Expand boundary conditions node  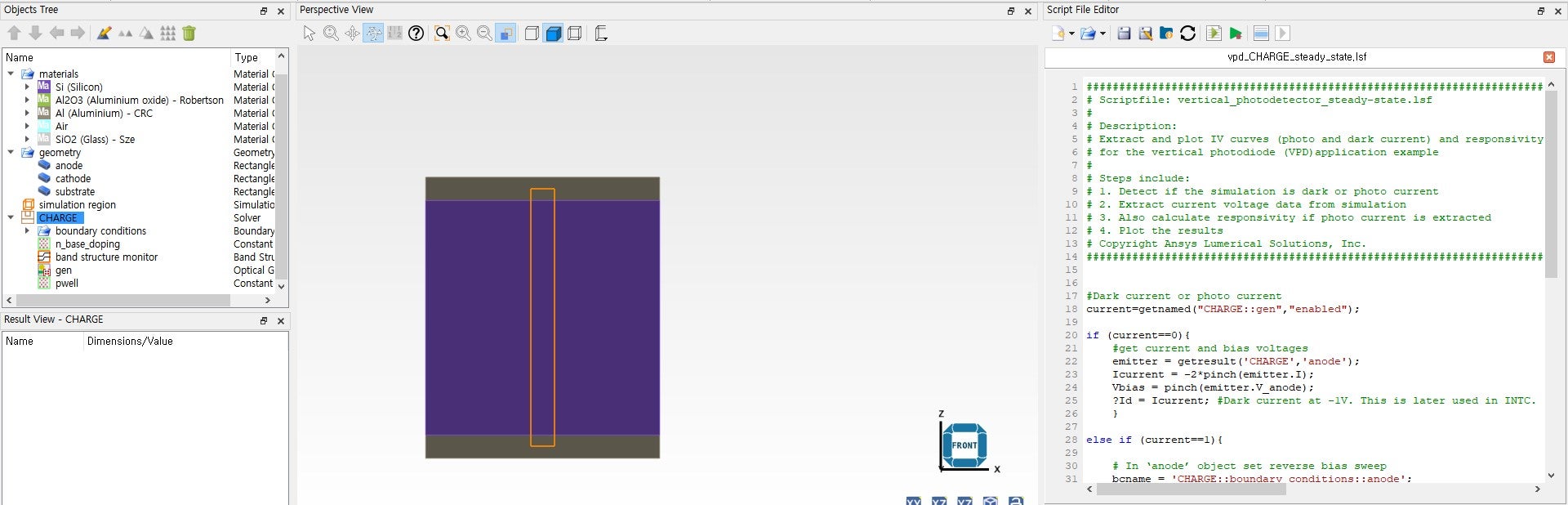click(27, 230)
